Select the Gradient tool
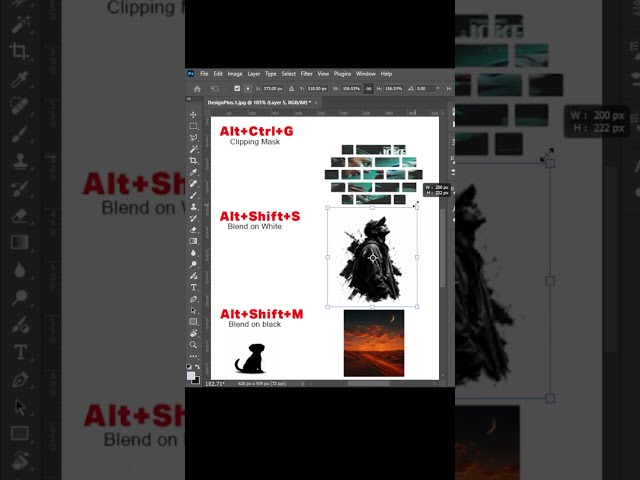 click(193, 241)
